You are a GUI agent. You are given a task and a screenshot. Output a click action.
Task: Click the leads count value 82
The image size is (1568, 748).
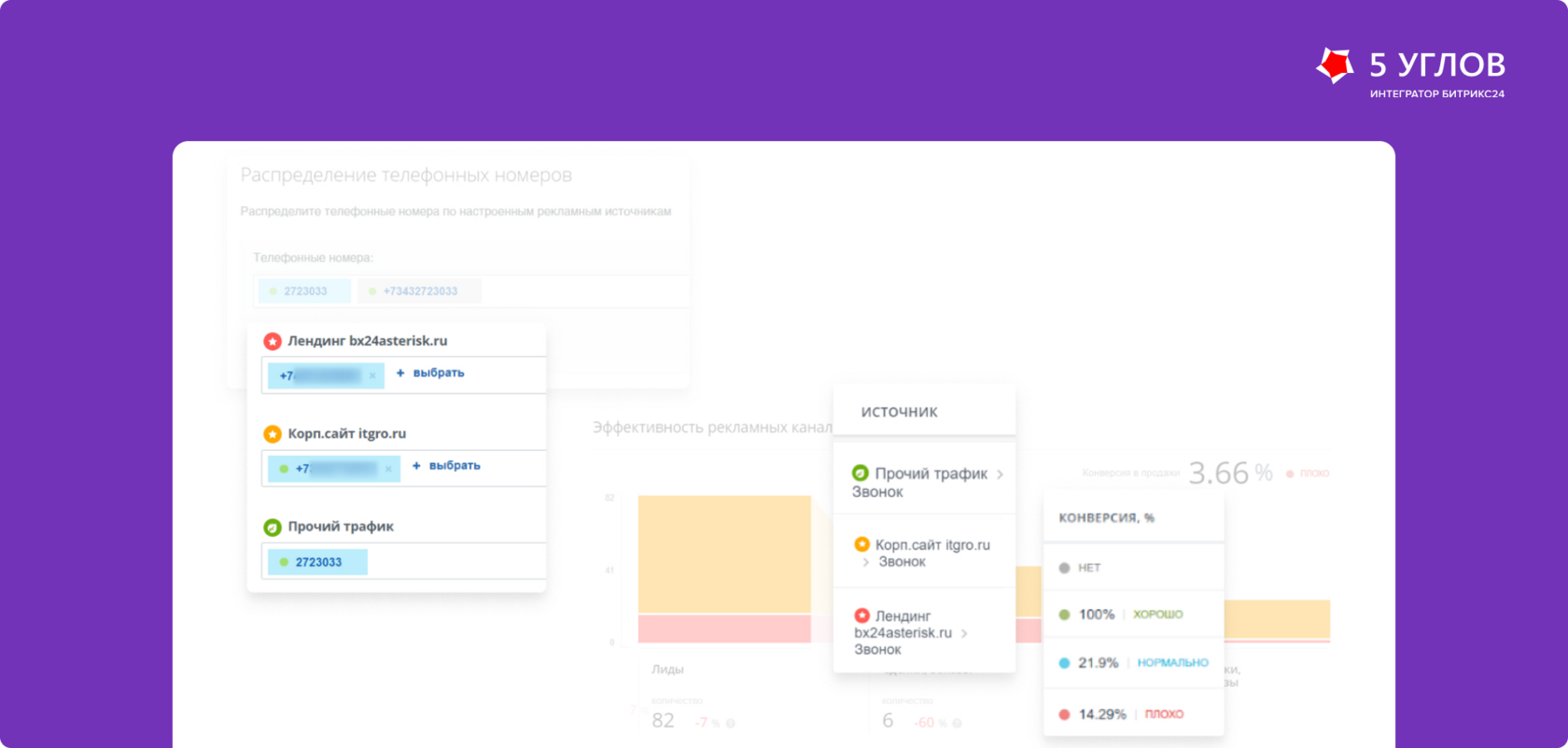click(663, 721)
